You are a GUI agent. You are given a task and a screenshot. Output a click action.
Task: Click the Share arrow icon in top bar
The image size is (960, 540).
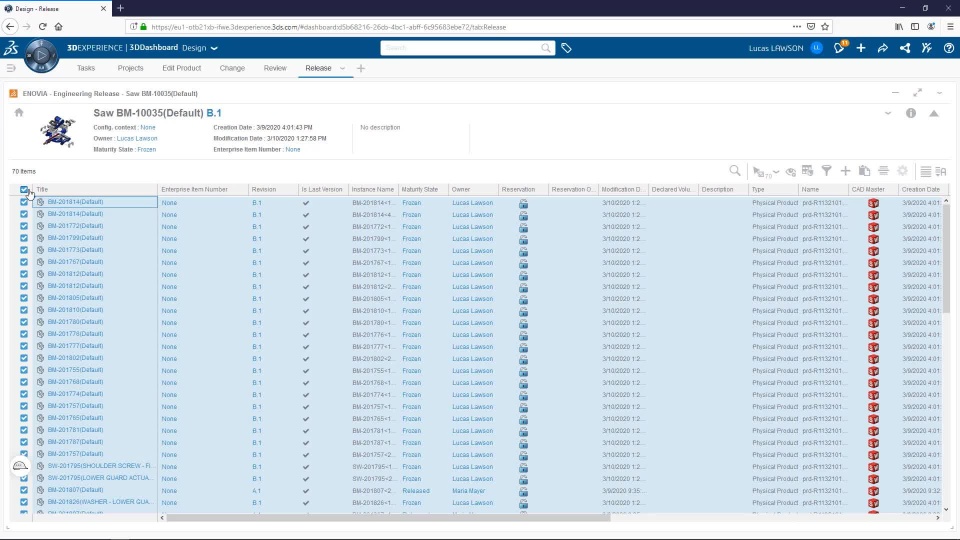pyautogui.click(x=883, y=48)
